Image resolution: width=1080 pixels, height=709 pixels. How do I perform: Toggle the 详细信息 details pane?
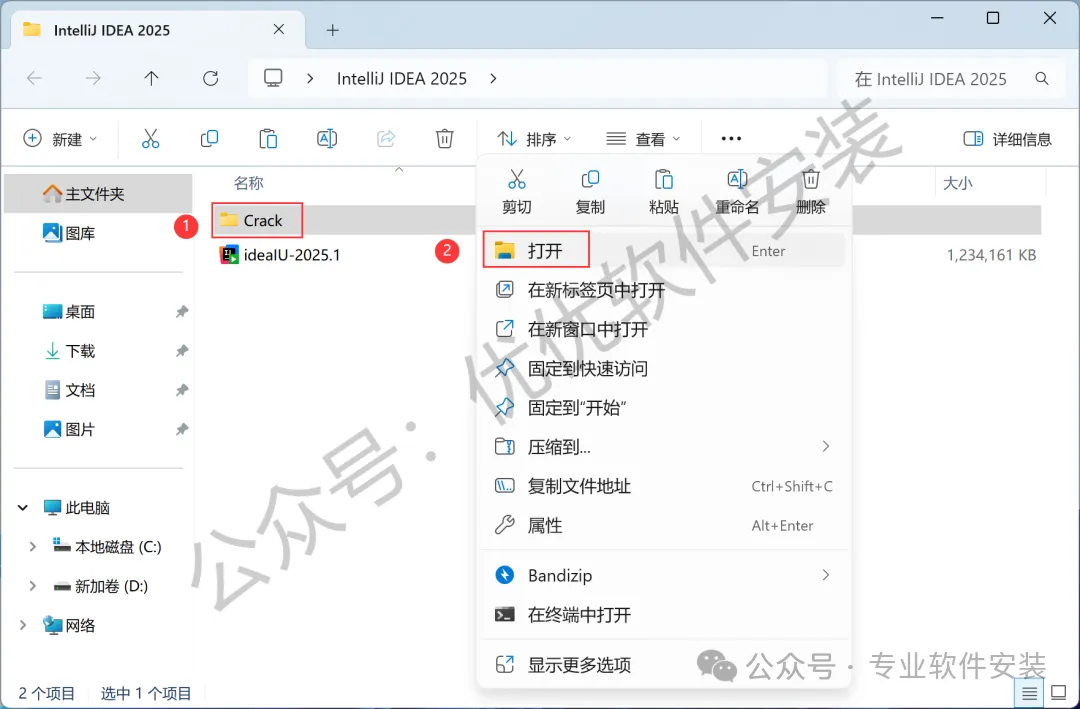point(1007,139)
